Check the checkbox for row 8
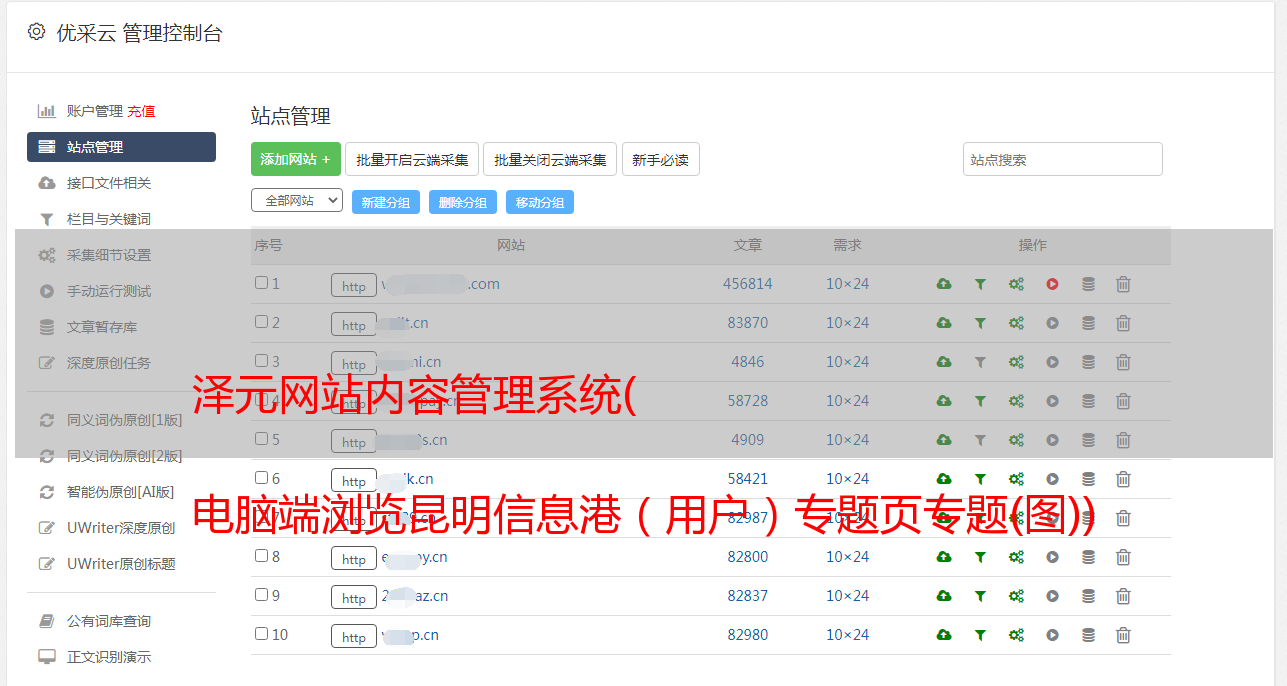1287x686 pixels. pos(261,556)
